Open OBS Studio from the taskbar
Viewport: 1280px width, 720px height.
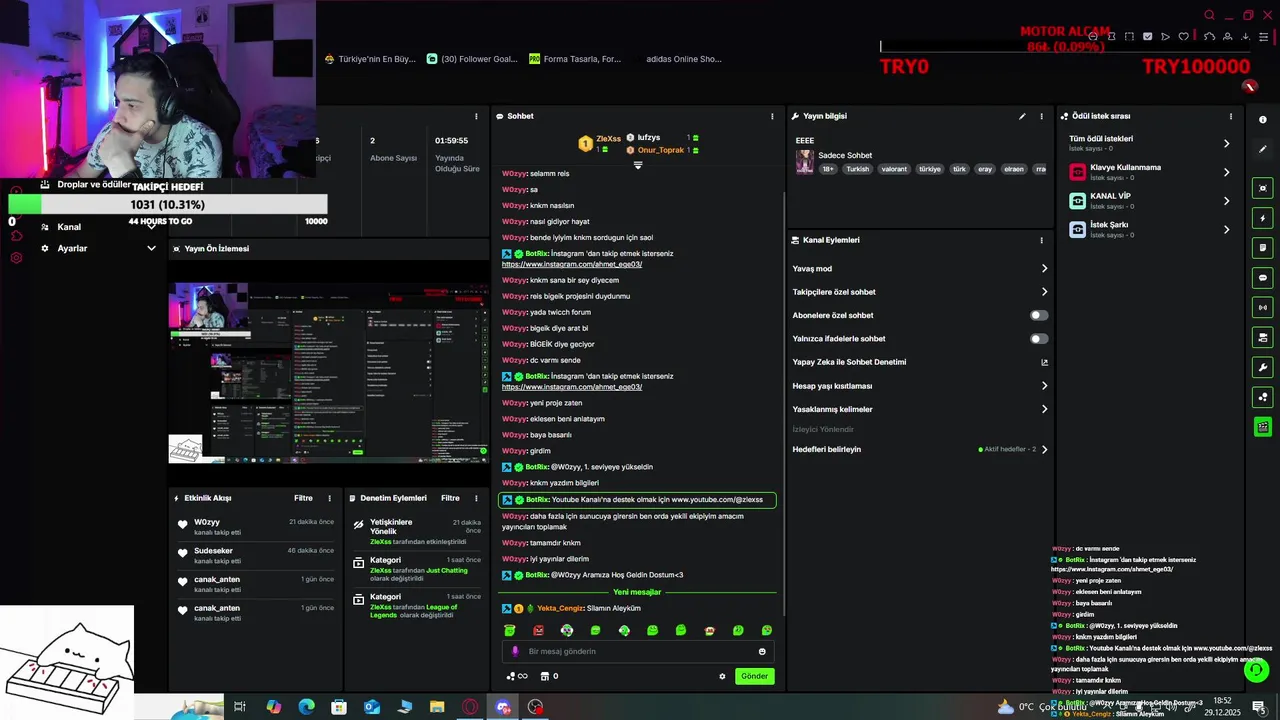(536, 707)
